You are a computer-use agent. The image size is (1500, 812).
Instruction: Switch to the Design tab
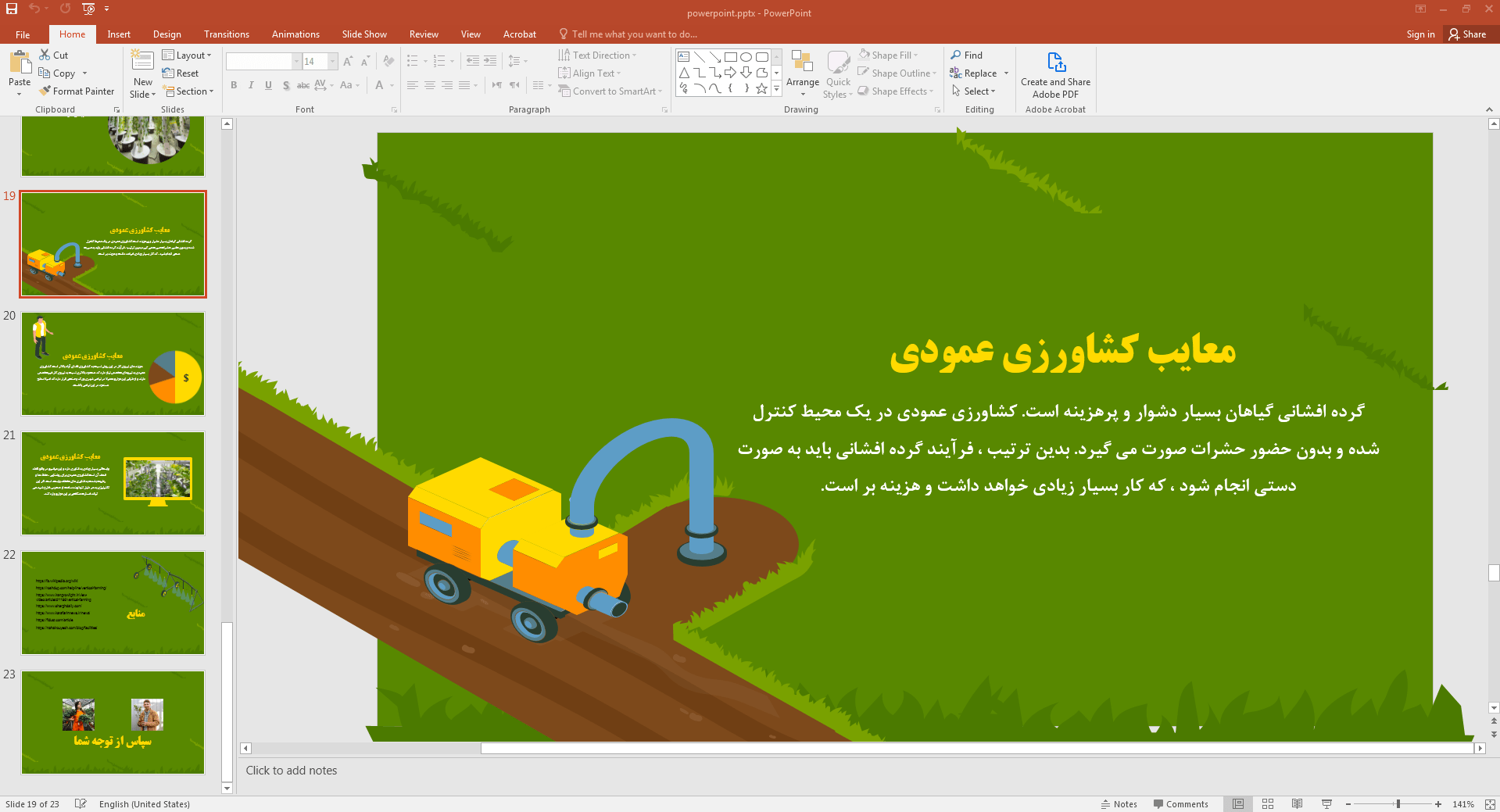(166, 34)
